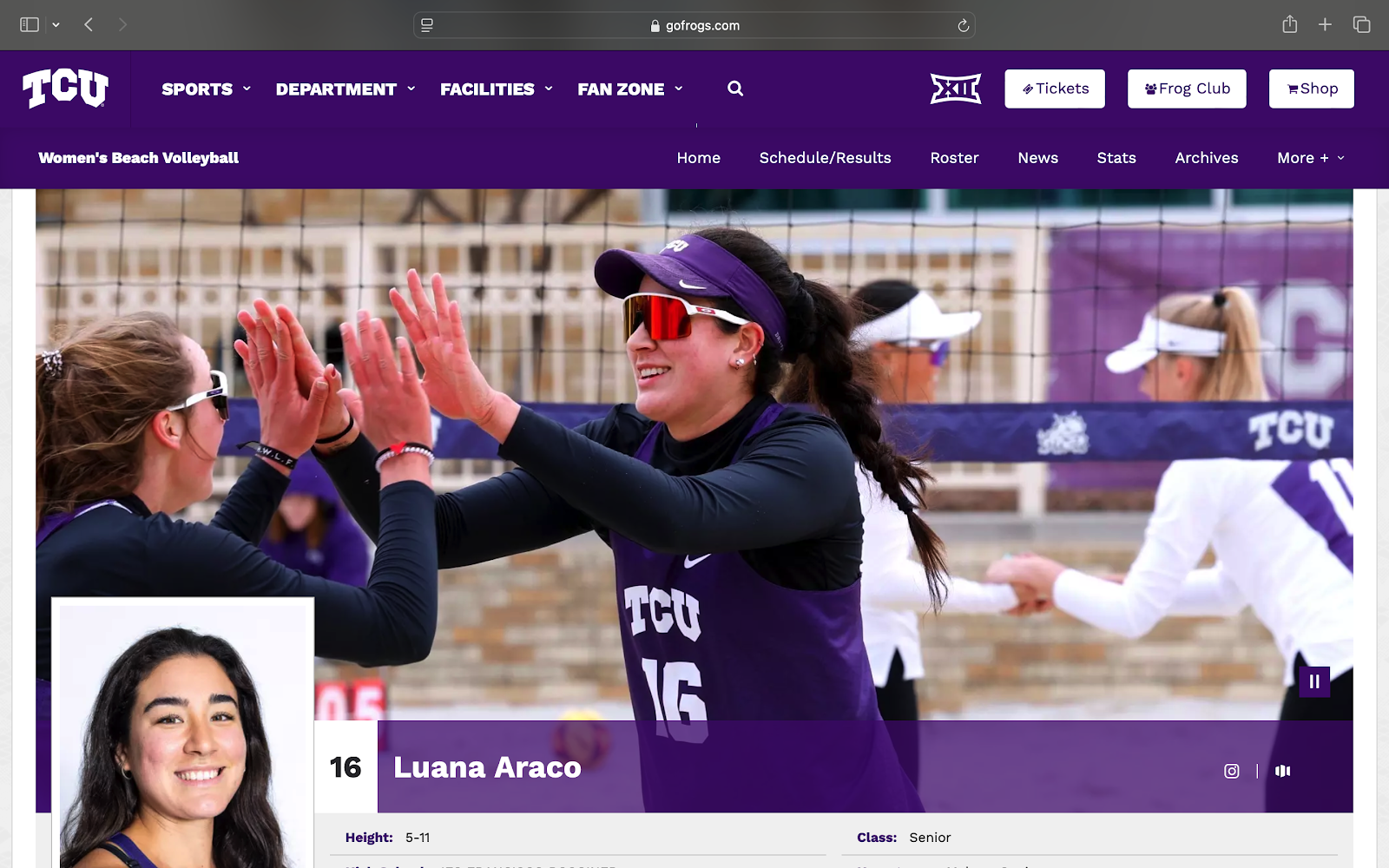Image resolution: width=1389 pixels, height=868 pixels.
Task: Click the Height 5-11 text
Action: pos(388,838)
